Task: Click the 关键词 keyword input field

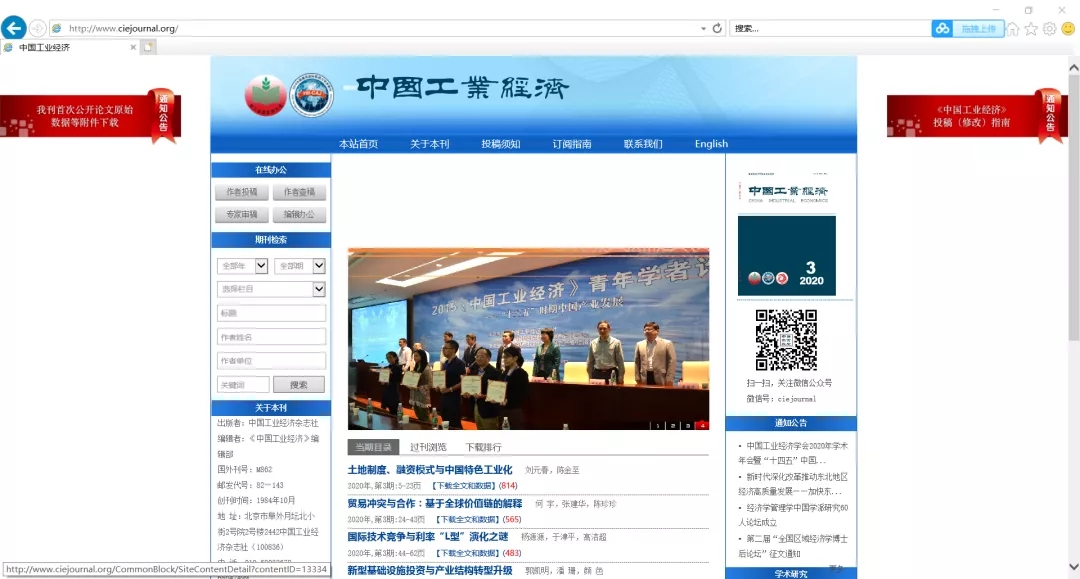Action: point(243,385)
